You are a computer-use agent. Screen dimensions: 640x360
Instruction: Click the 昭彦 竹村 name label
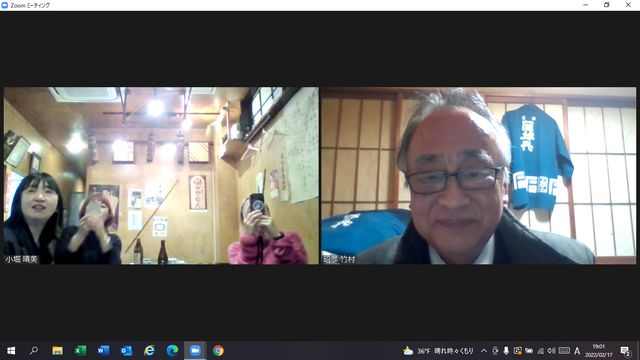[339, 259]
